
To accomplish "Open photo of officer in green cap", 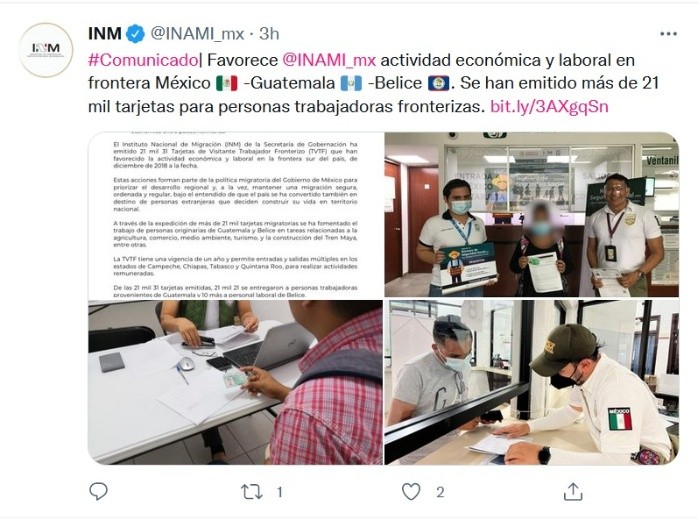I will click(532, 382).
